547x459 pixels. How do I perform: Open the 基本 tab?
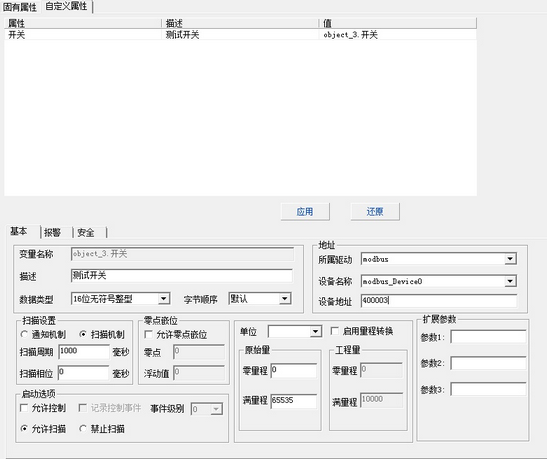point(18,231)
